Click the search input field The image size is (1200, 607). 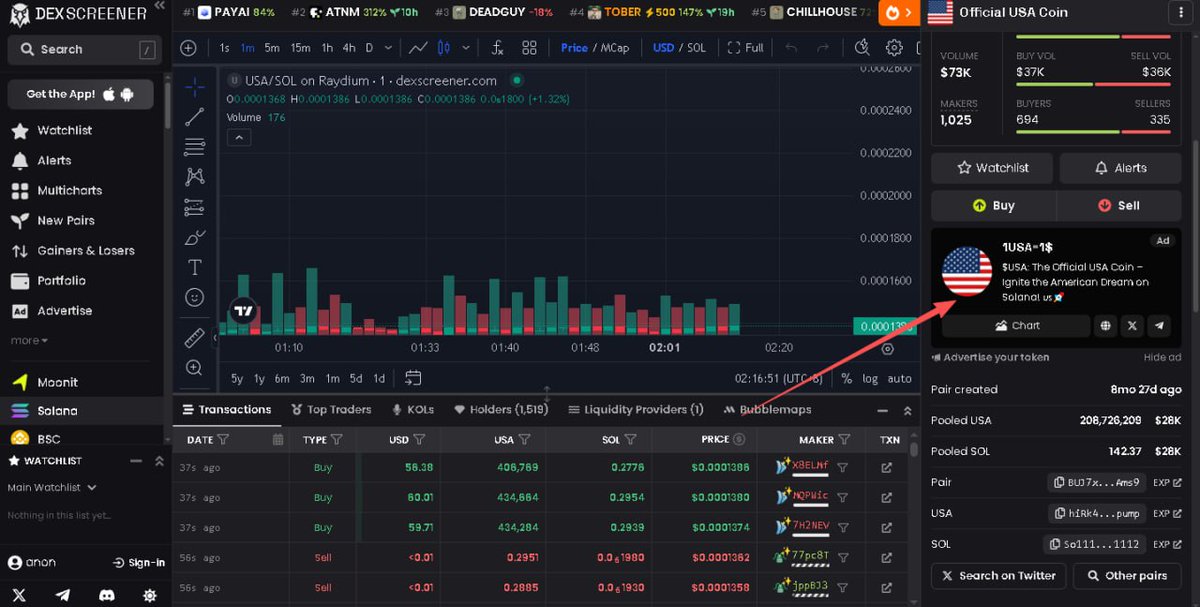[82, 49]
